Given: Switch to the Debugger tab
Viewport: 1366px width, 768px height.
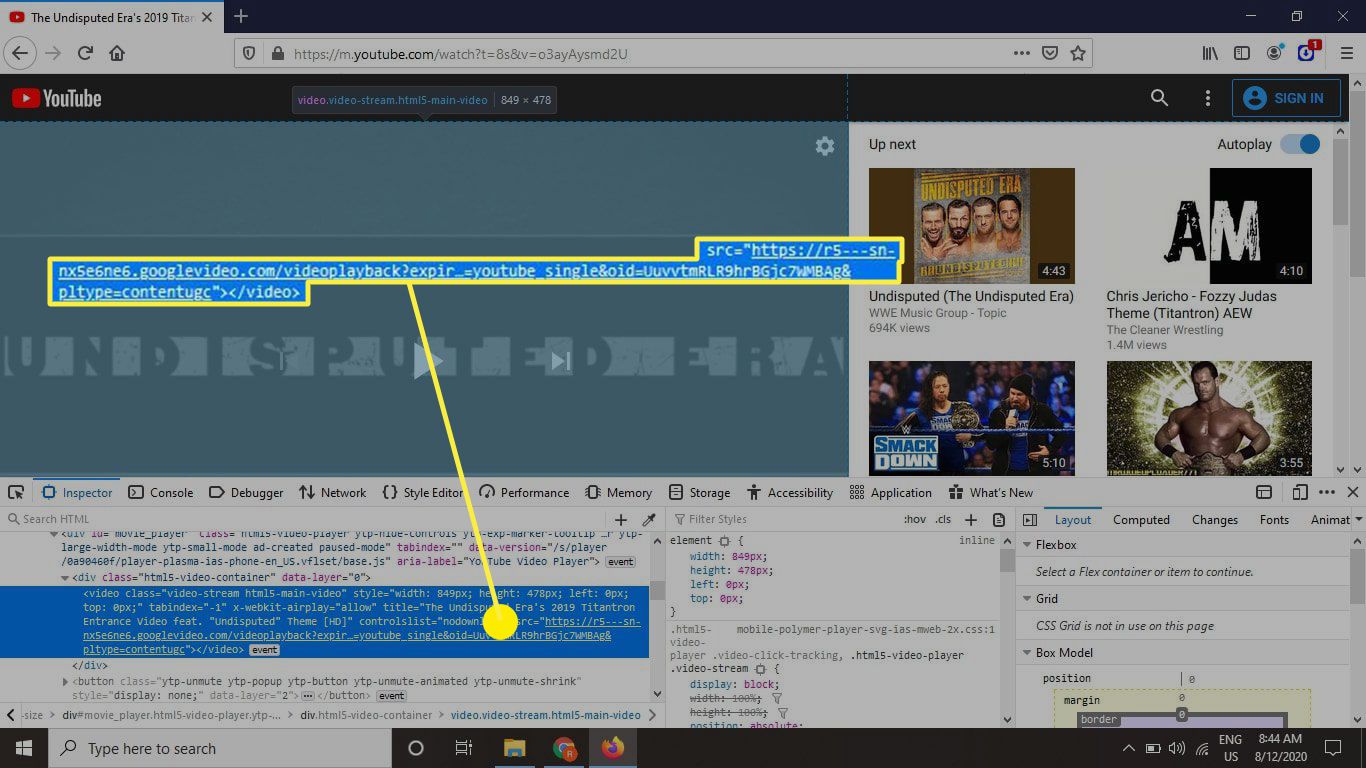Looking at the screenshot, I should pyautogui.click(x=246, y=492).
